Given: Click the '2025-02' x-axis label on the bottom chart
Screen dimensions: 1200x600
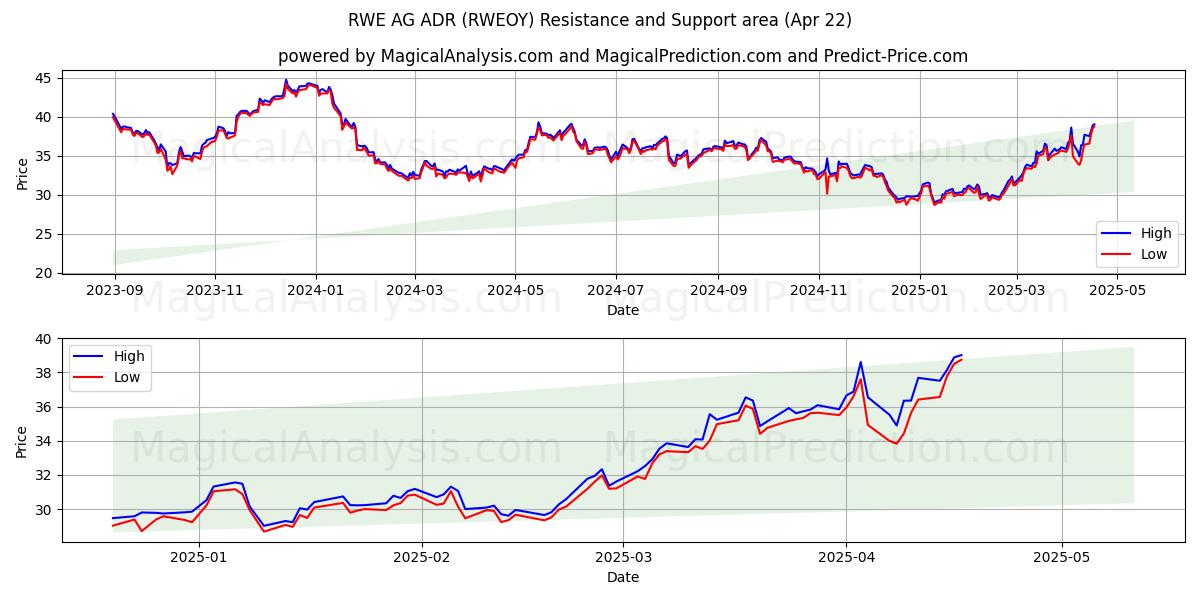Looking at the screenshot, I should click(x=422, y=559).
